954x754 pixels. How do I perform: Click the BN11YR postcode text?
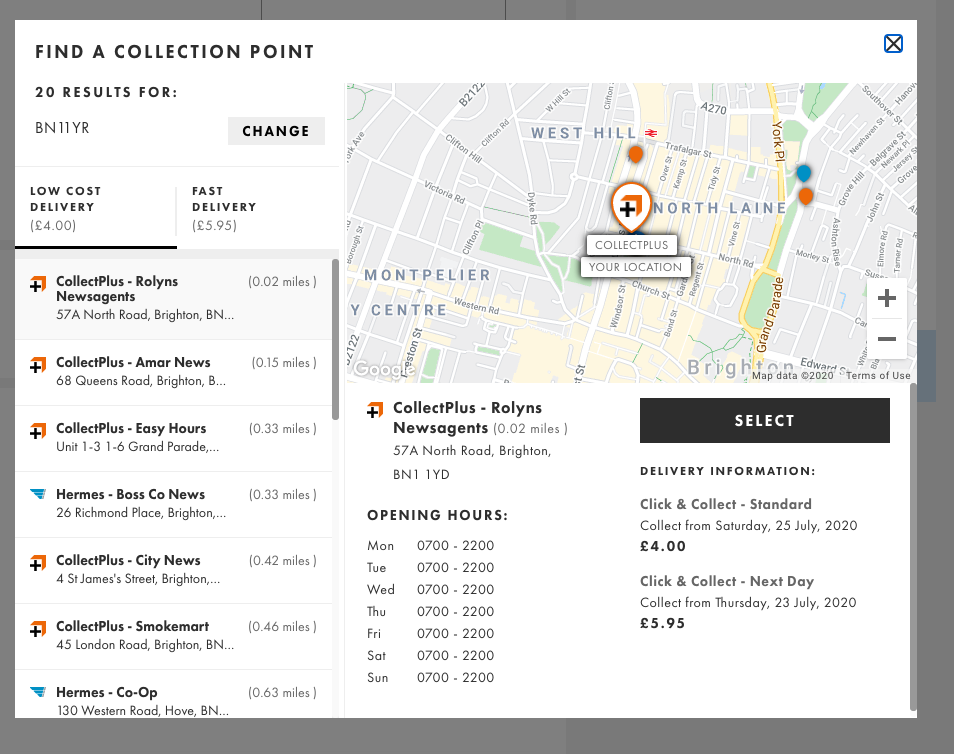coord(62,128)
